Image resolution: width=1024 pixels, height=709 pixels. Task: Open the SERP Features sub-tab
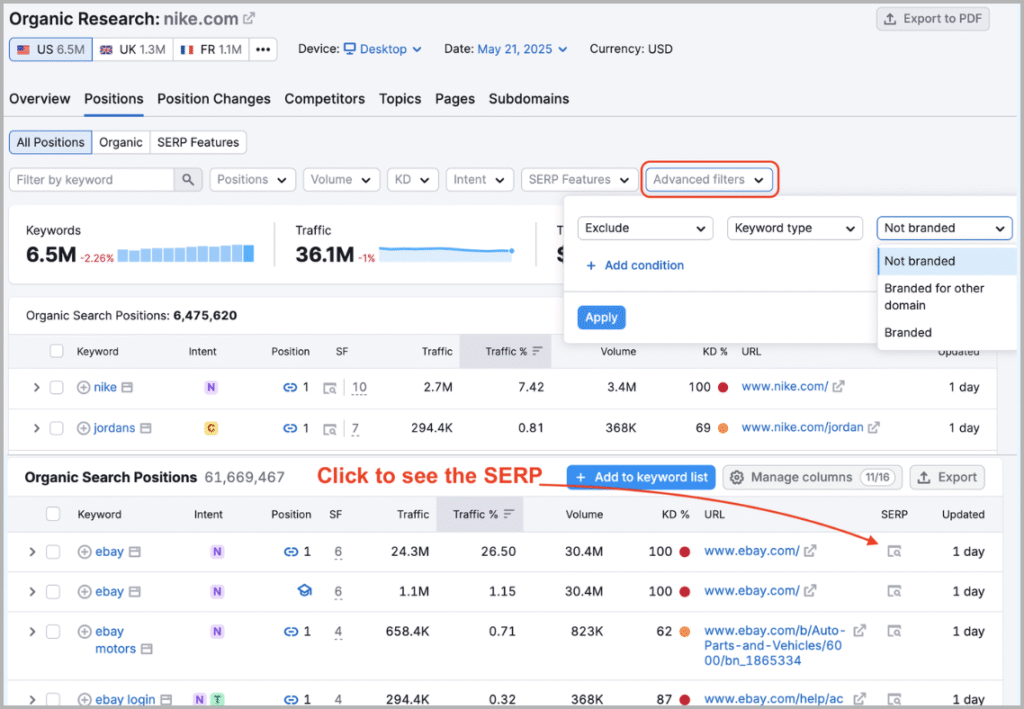(x=197, y=142)
